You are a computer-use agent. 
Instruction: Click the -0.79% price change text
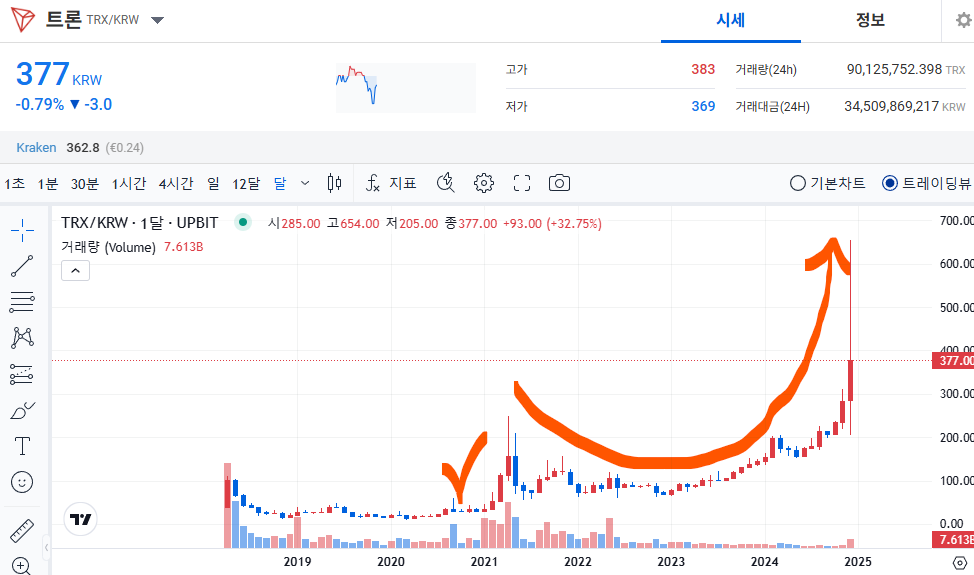[x=40, y=104]
